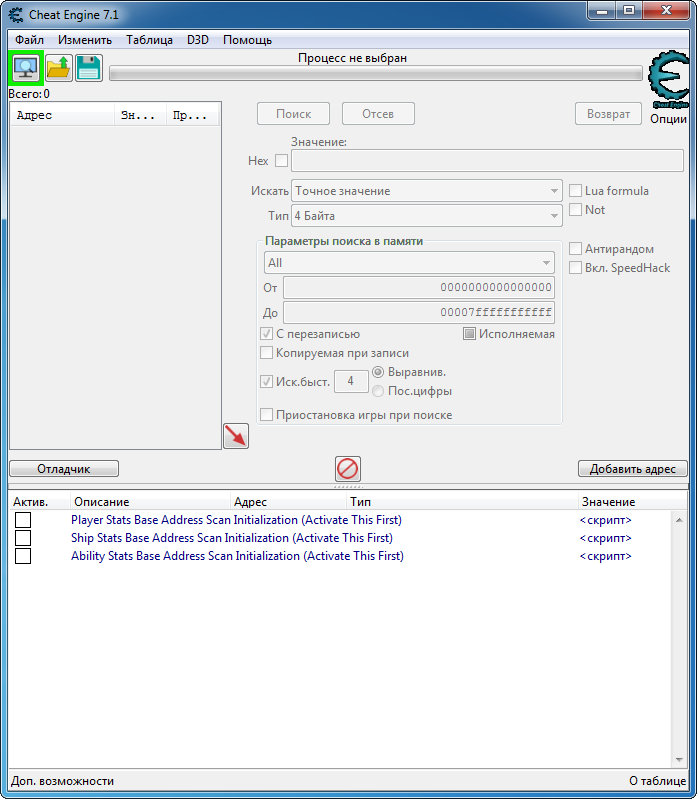Image resolution: width=697 pixels, height=799 pixels.
Task: Save the table with the floppy disk icon
Action: [89, 68]
